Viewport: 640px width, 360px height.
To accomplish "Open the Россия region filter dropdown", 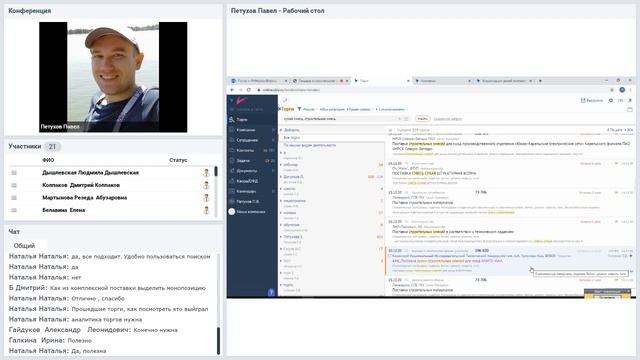I will [x=309, y=109].
